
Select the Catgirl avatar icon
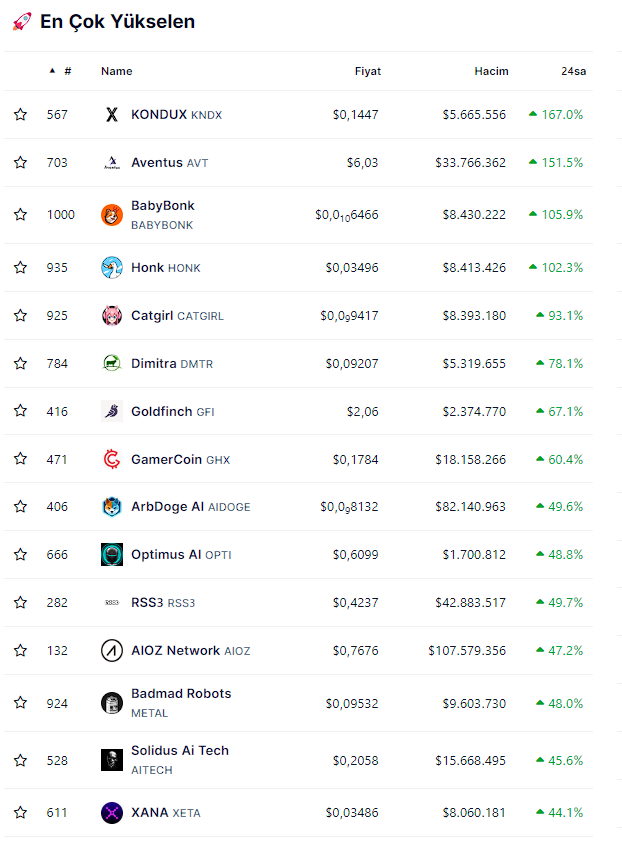click(x=112, y=316)
